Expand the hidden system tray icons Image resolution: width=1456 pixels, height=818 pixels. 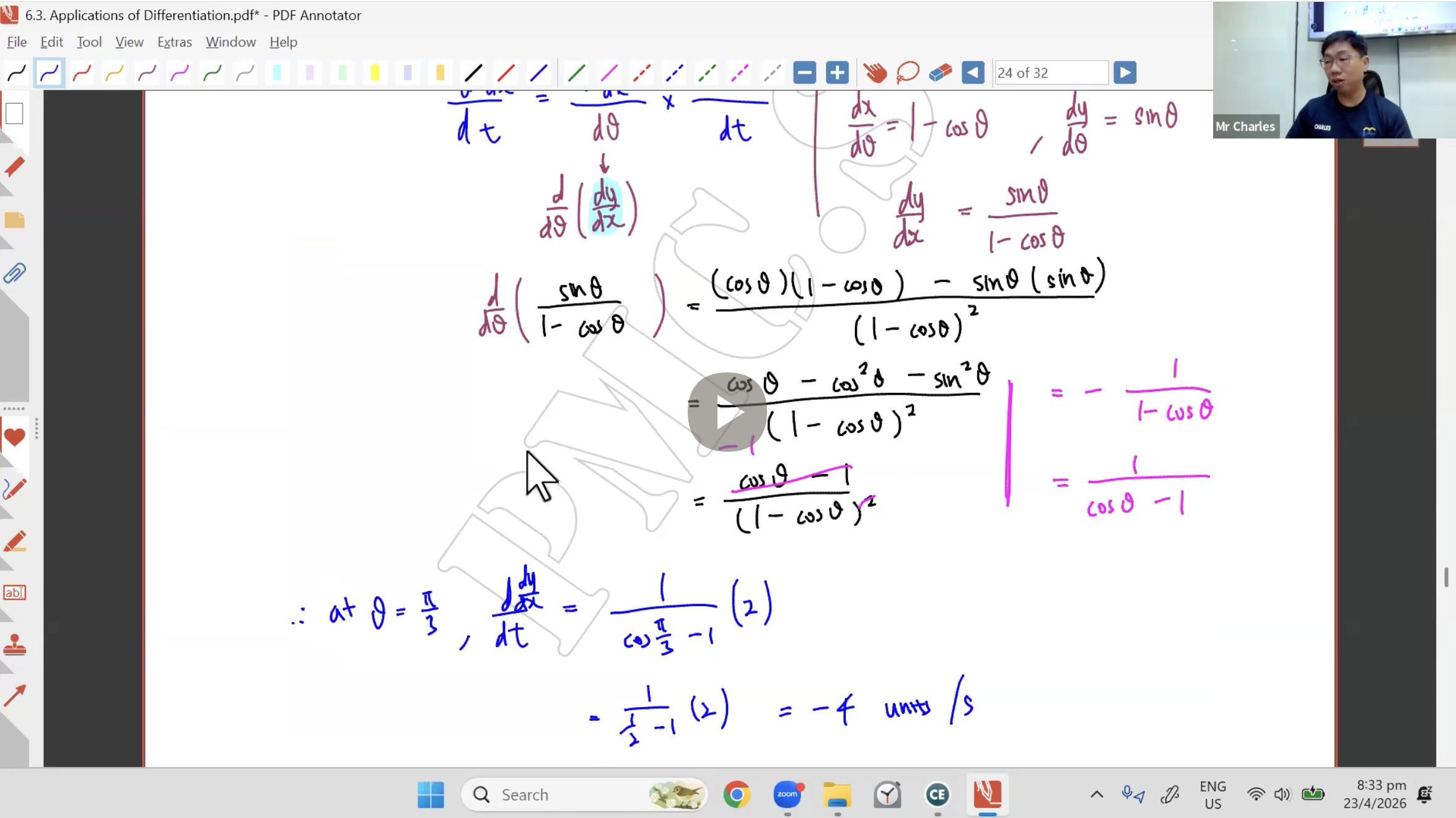coord(1097,794)
